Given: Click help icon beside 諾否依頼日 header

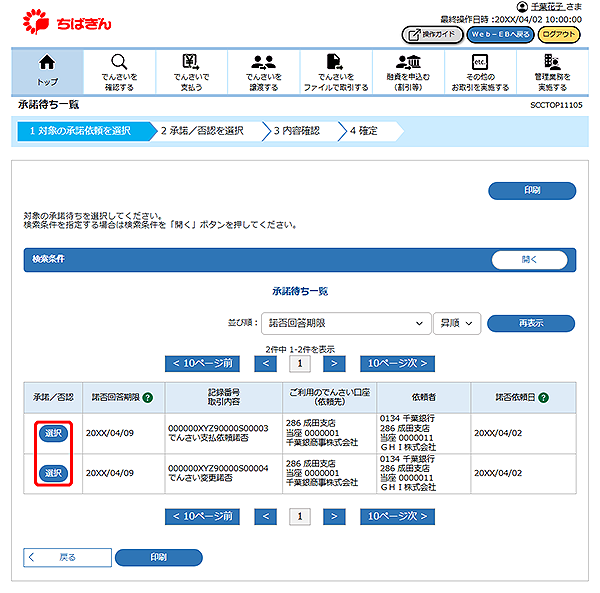Looking at the screenshot, I should [x=543, y=397].
